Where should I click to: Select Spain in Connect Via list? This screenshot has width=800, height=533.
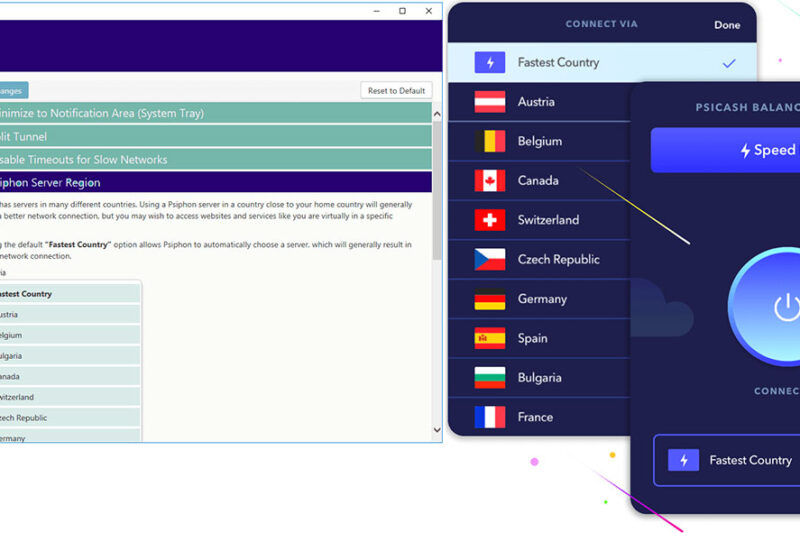point(539,338)
